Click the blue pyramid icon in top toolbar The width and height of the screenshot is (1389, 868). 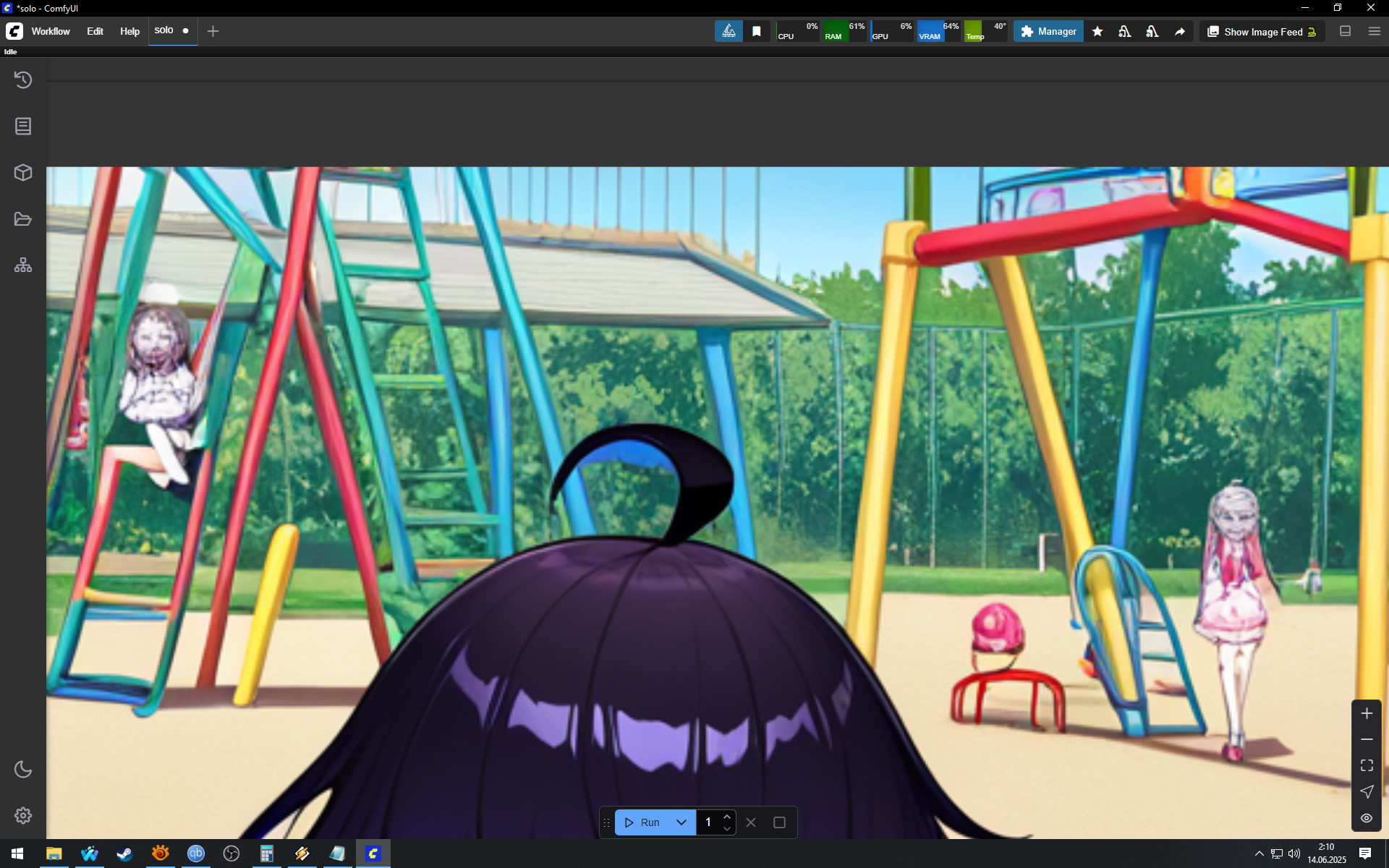729,31
